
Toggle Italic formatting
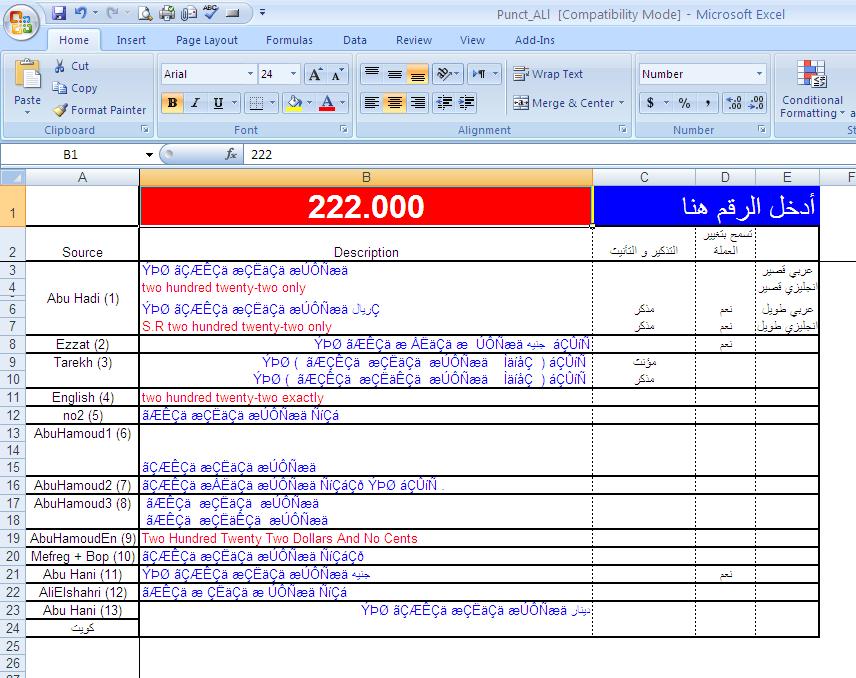click(x=195, y=103)
